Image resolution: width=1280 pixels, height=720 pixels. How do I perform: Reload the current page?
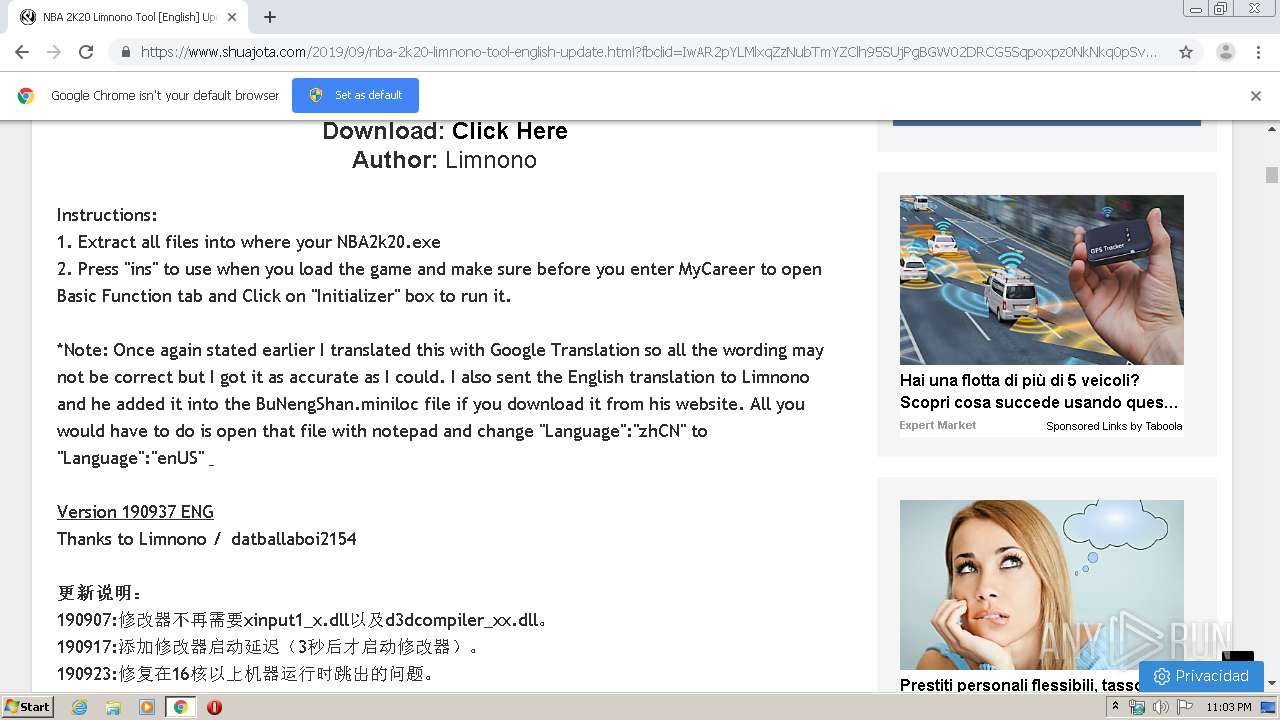pyautogui.click(x=86, y=52)
